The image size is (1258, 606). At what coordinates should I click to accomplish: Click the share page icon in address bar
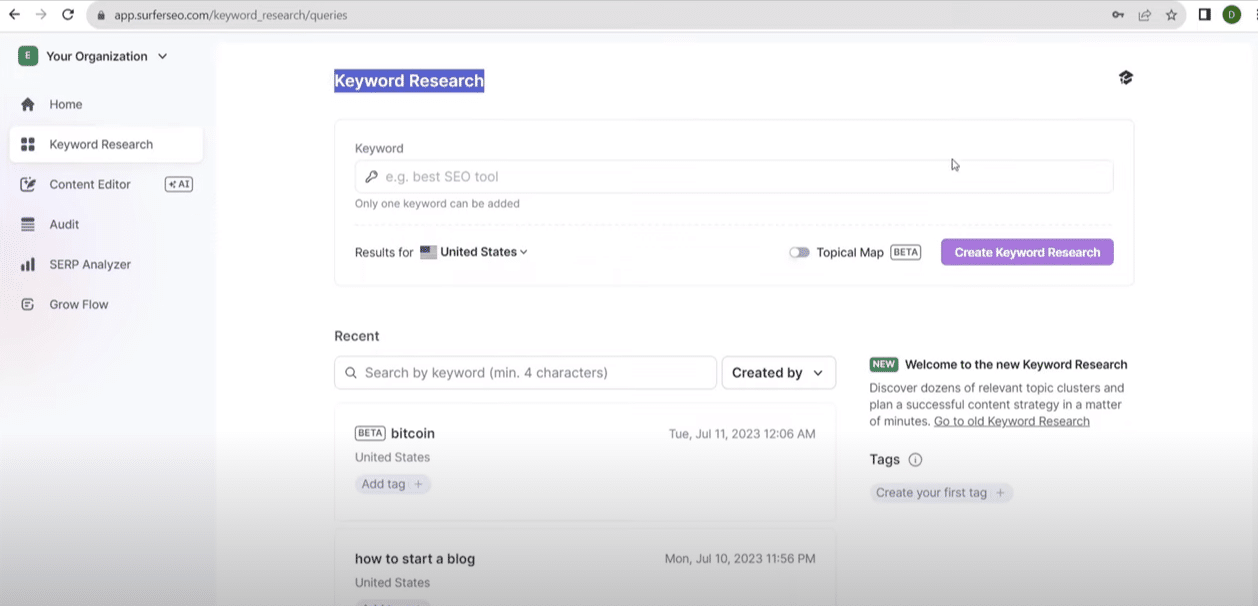pos(1145,15)
